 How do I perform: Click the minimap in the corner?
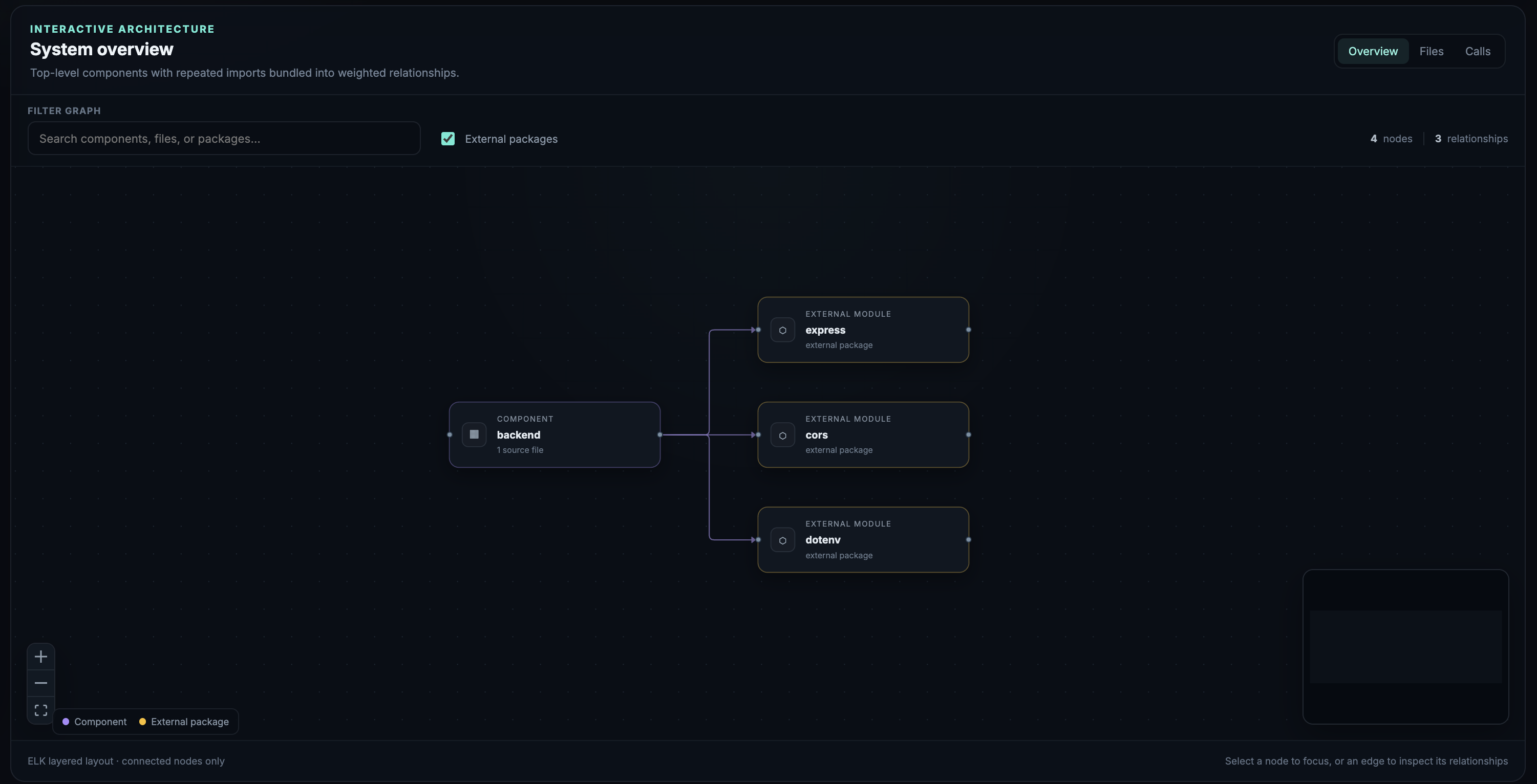(x=1405, y=647)
